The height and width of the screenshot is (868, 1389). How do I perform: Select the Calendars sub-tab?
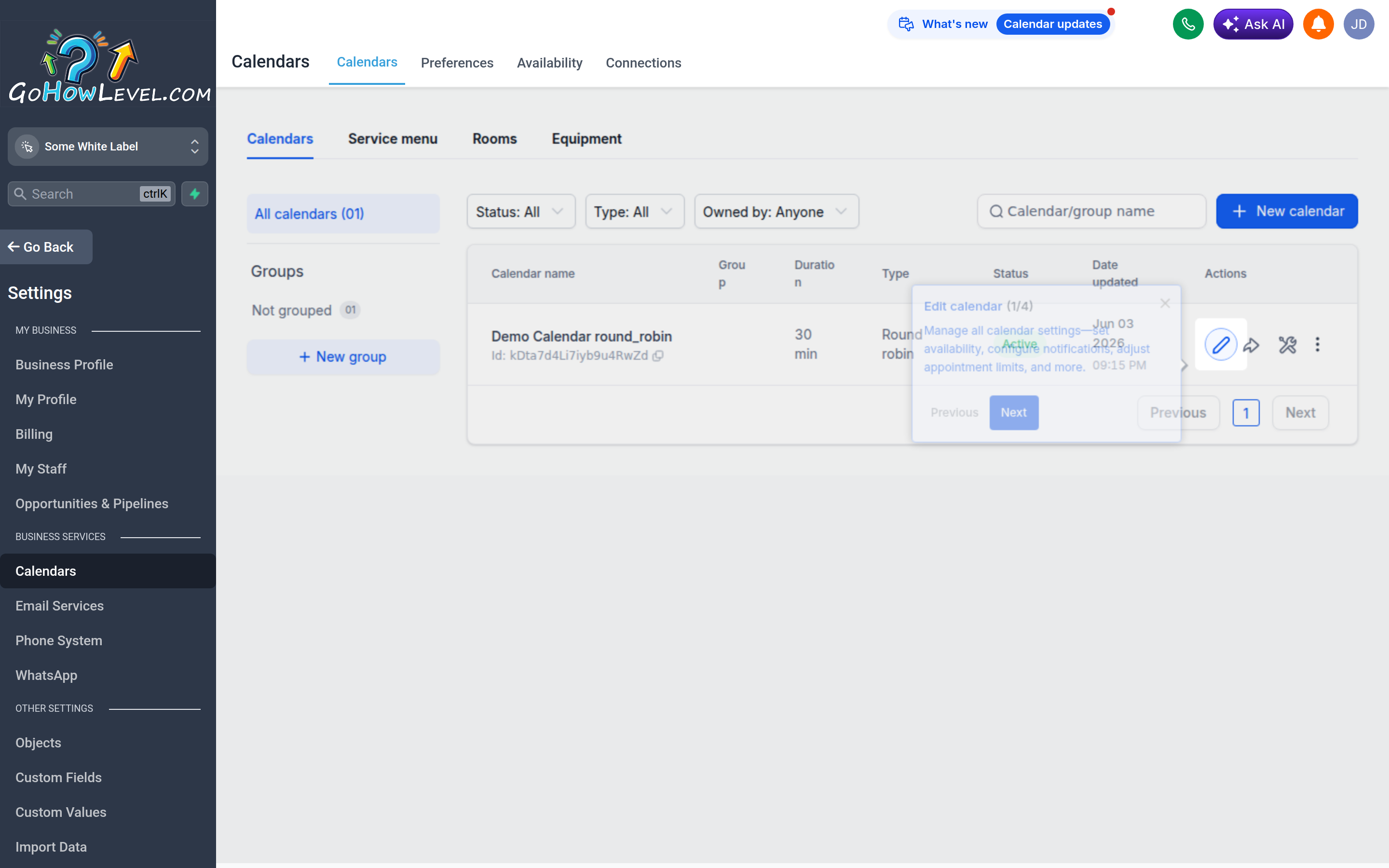[280, 139]
